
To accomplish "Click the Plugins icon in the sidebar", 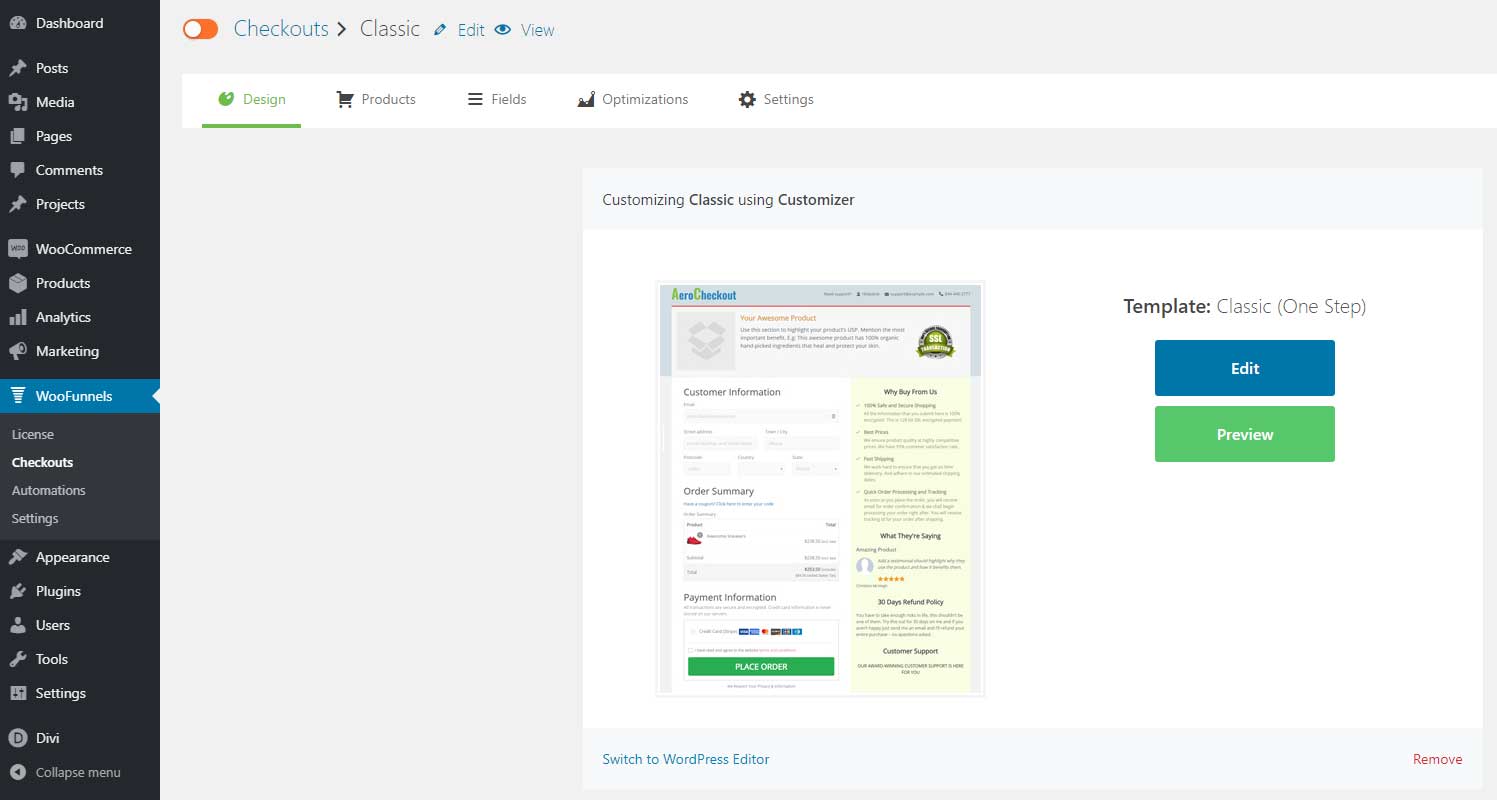I will point(17,591).
